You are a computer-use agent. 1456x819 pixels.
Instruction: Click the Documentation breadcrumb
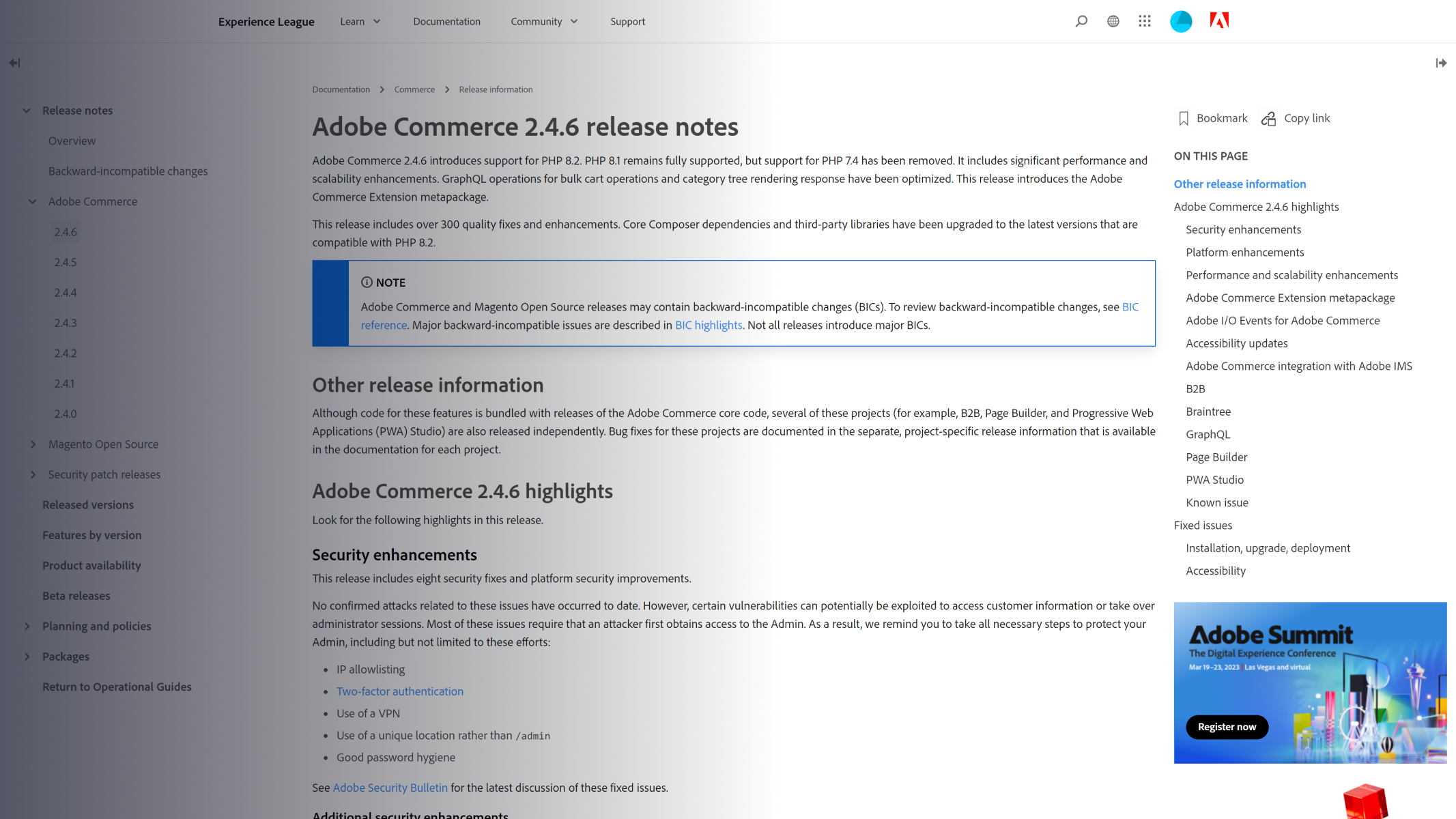[341, 89]
